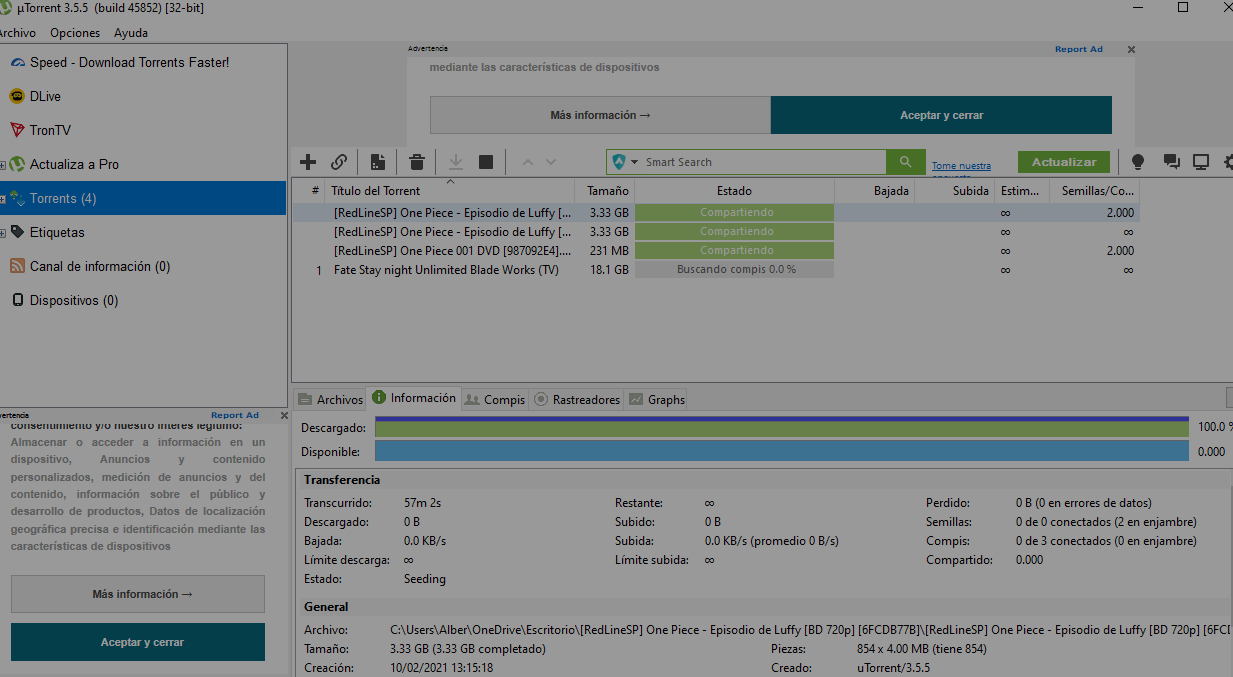Select Torrents (4) category
Viewport: 1233px width, 677px height.
[143, 198]
